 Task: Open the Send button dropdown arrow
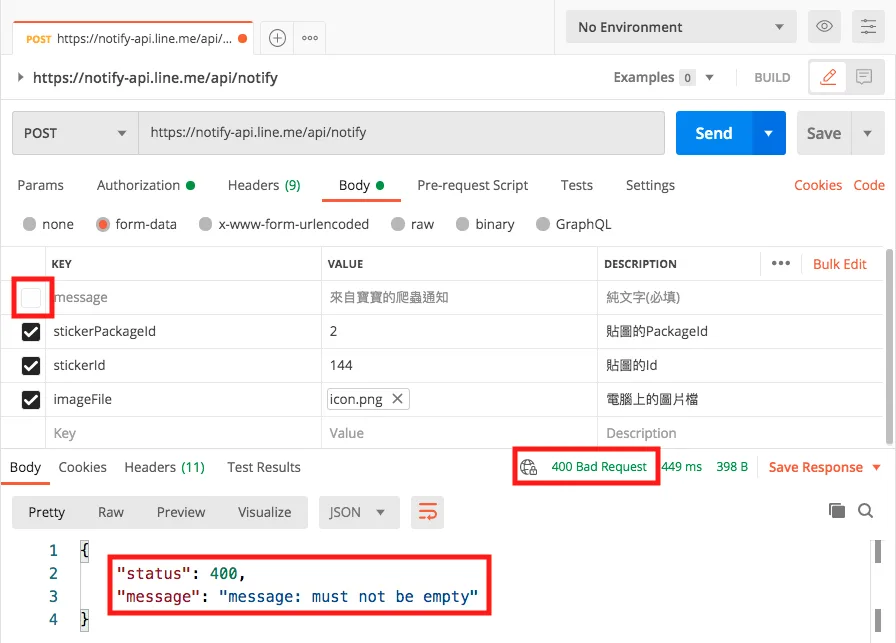769,133
